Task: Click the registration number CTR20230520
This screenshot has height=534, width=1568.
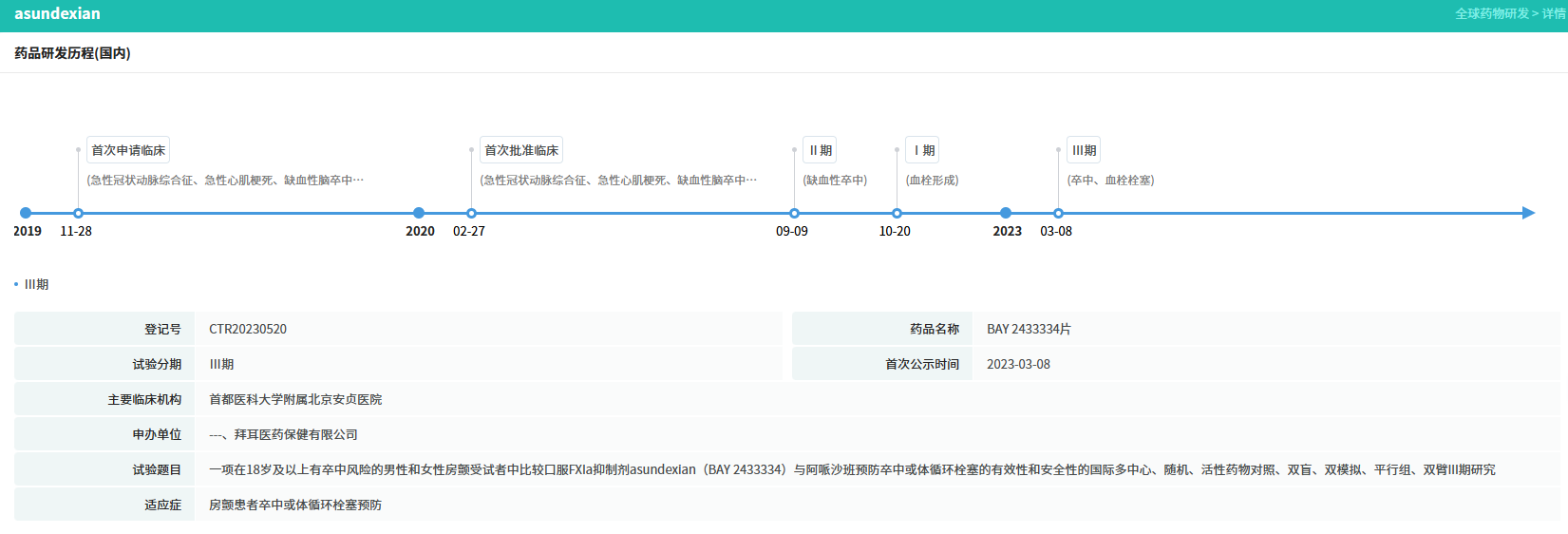Action: pyautogui.click(x=248, y=330)
